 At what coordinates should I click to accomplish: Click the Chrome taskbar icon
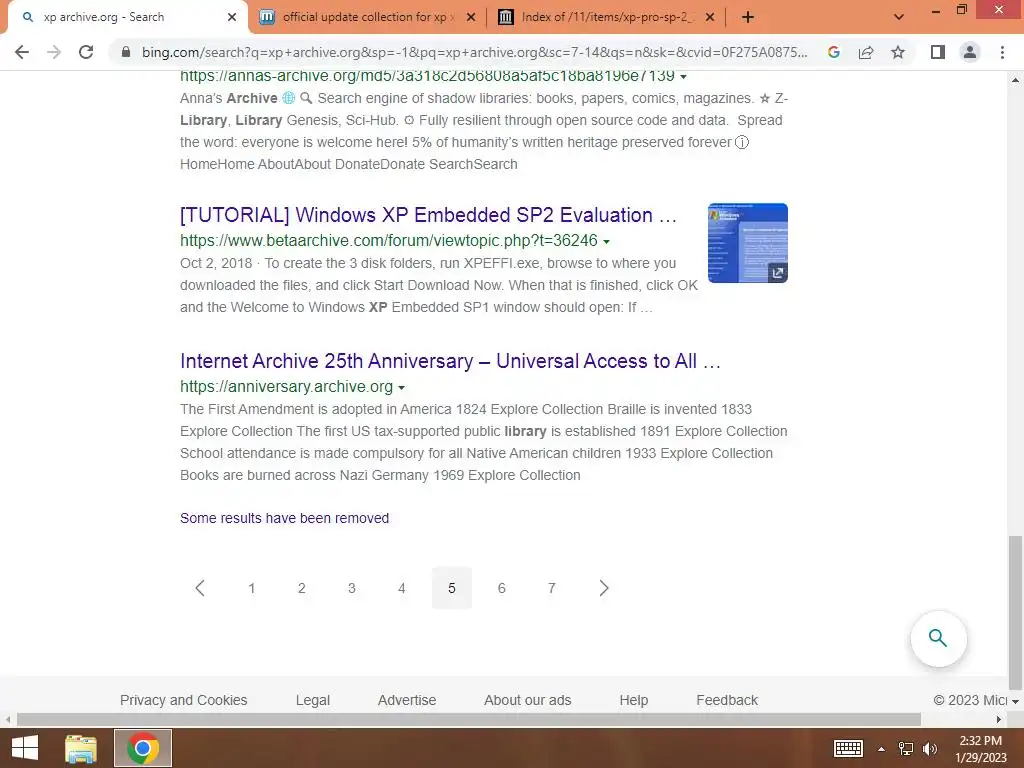[143, 748]
